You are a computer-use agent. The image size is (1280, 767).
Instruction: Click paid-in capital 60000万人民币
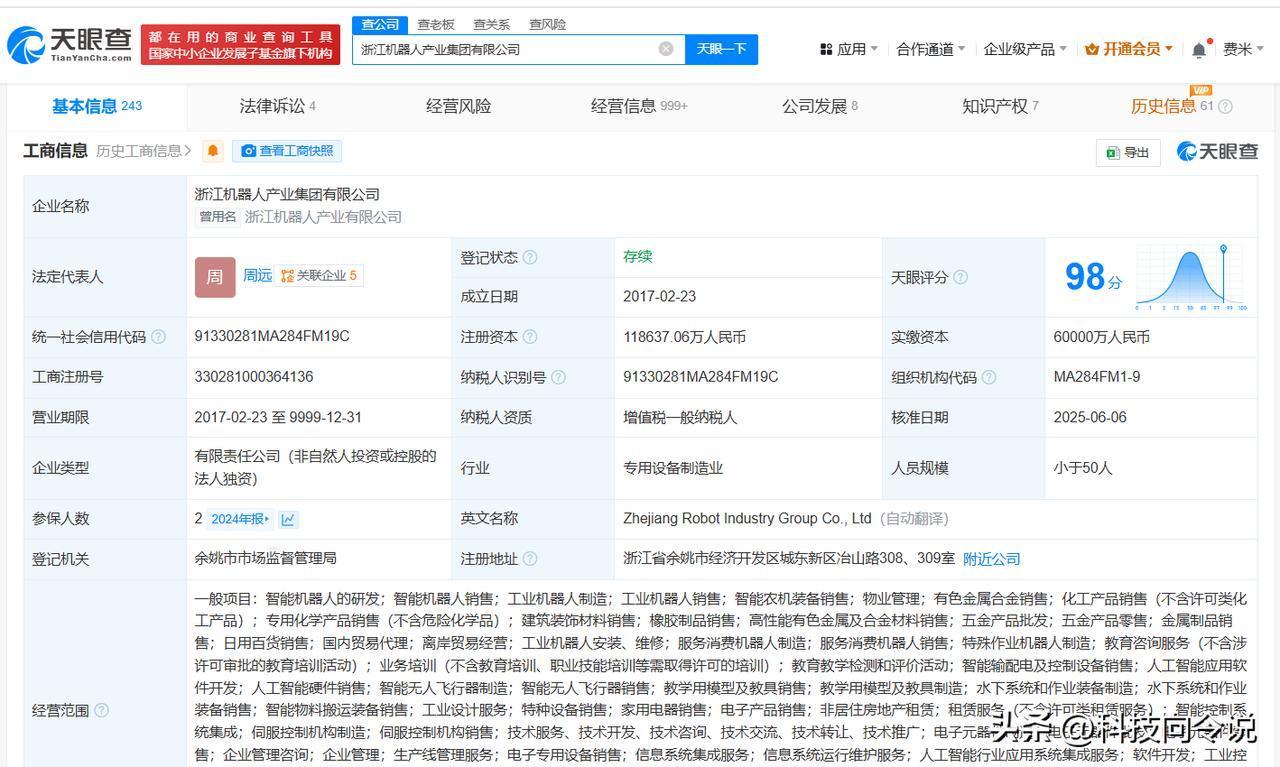pos(1102,337)
